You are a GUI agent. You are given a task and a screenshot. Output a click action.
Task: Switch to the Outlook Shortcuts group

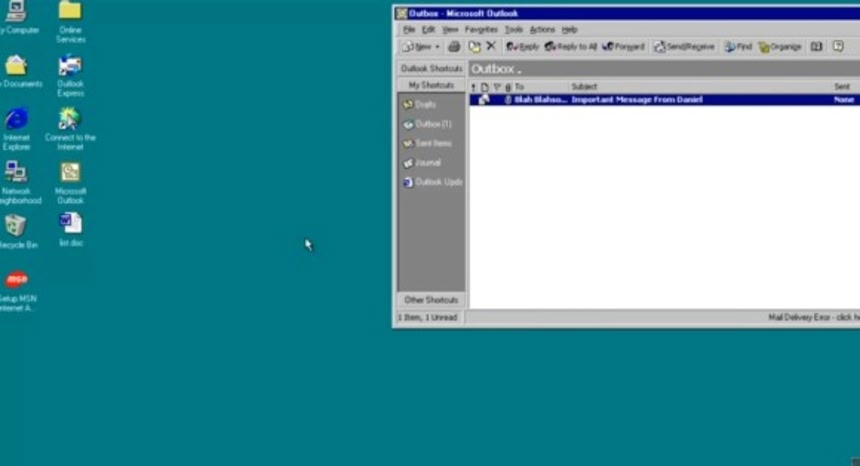431,69
